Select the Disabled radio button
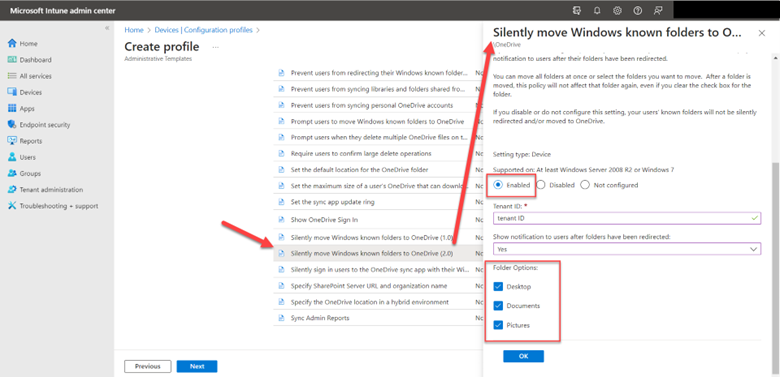780x377 pixels. [541, 185]
